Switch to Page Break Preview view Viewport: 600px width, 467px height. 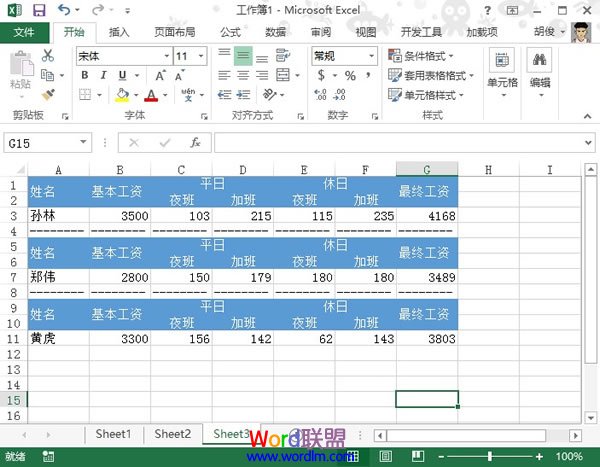(418, 456)
